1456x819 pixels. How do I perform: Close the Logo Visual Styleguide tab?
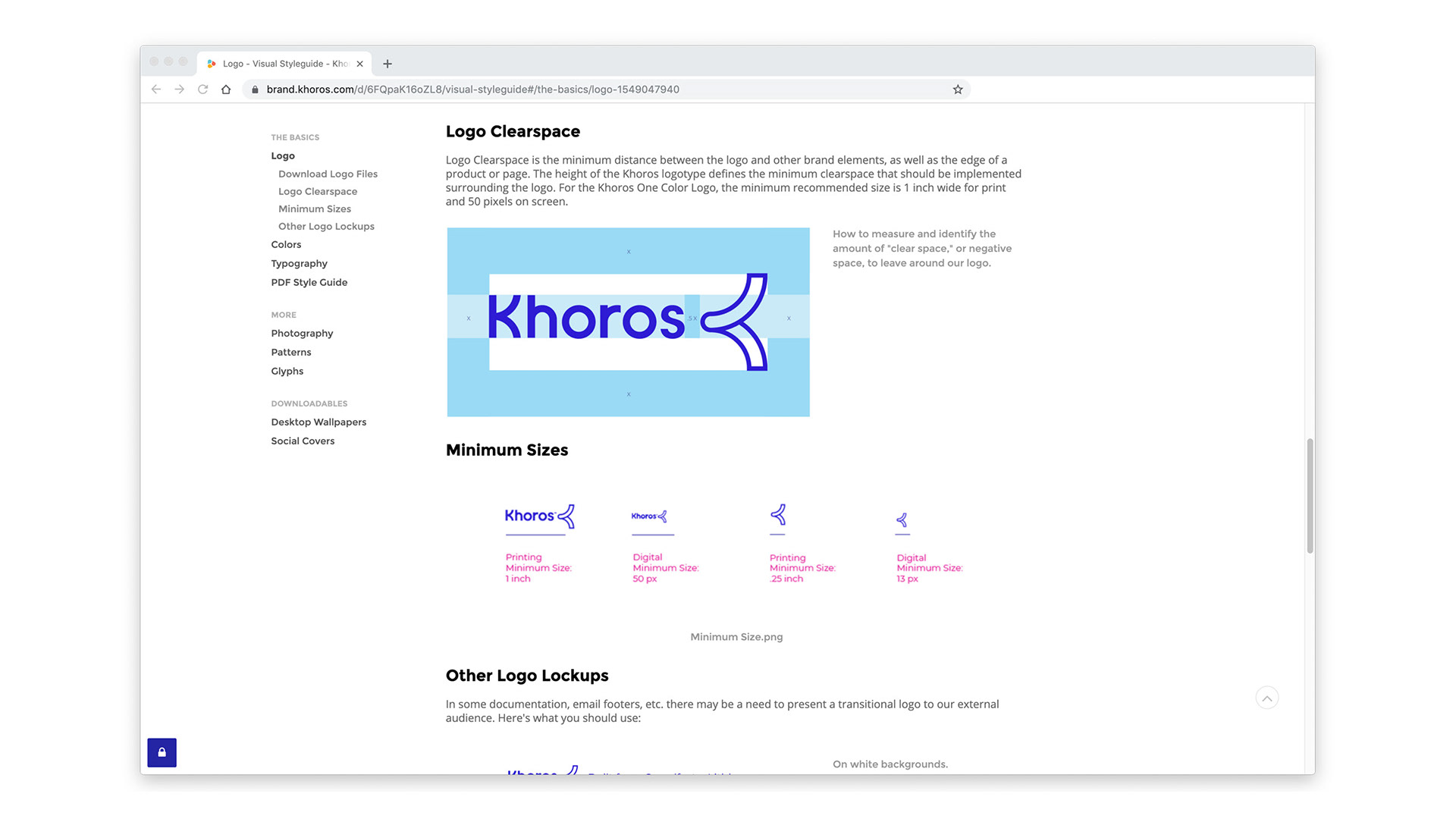(360, 64)
